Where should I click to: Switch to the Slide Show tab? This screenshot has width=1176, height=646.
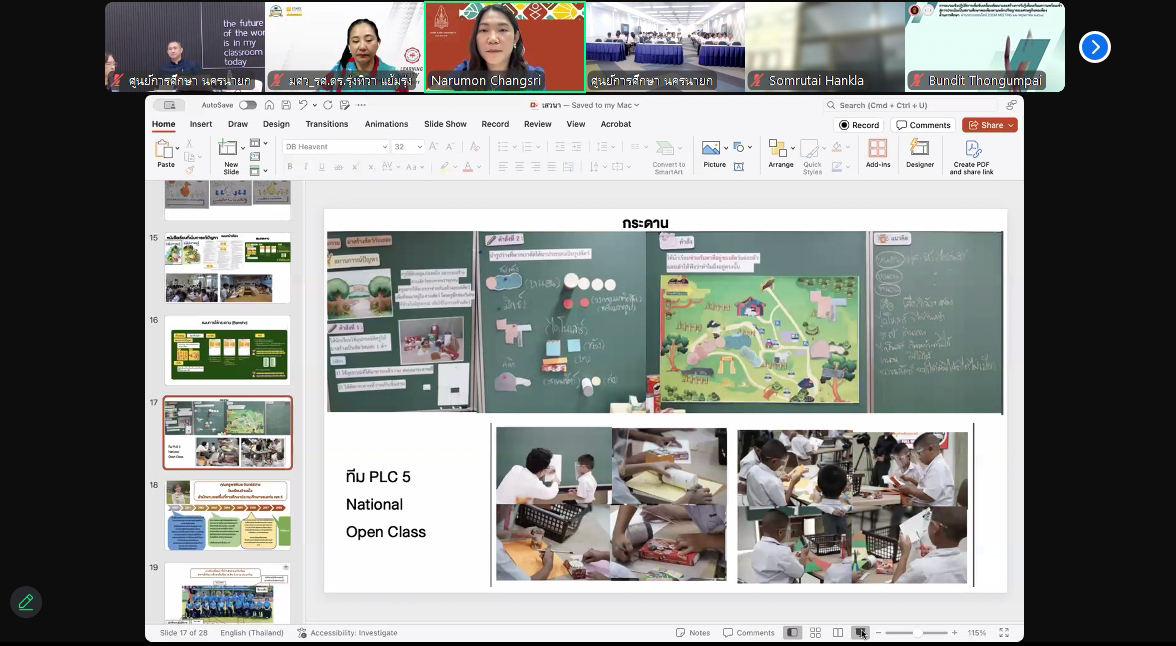click(x=445, y=124)
